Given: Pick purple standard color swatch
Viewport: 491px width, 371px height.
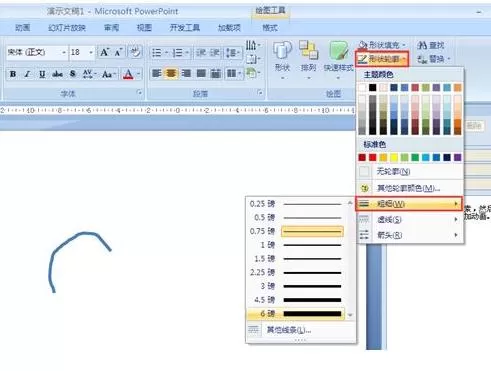Looking at the screenshot, I should [x=458, y=157].
